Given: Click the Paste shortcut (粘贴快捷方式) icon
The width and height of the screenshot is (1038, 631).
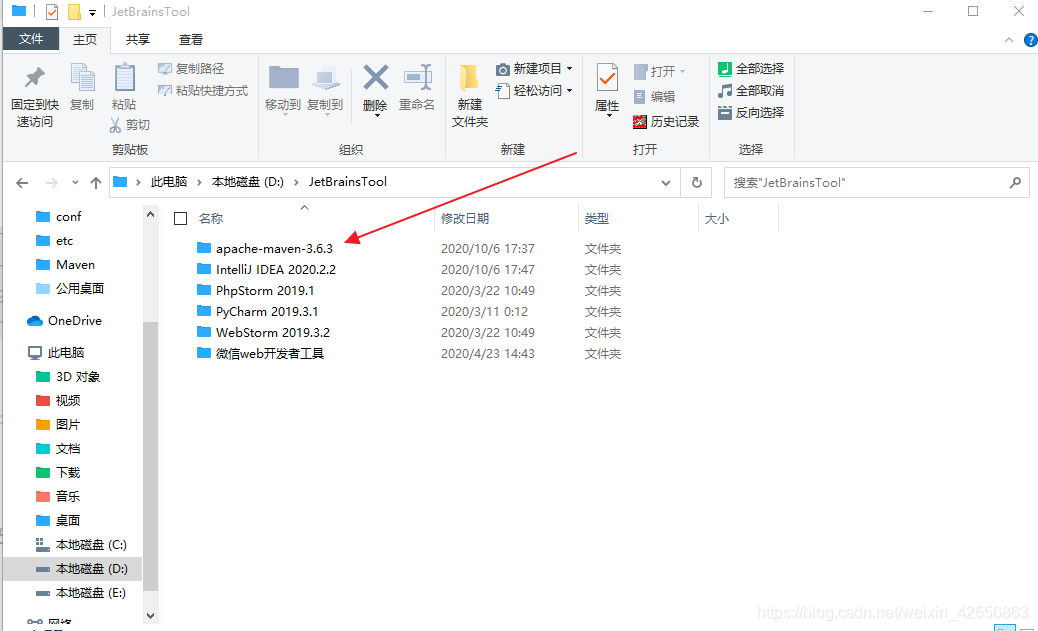Looking at the screenshot, I should (x=165, y=90).
